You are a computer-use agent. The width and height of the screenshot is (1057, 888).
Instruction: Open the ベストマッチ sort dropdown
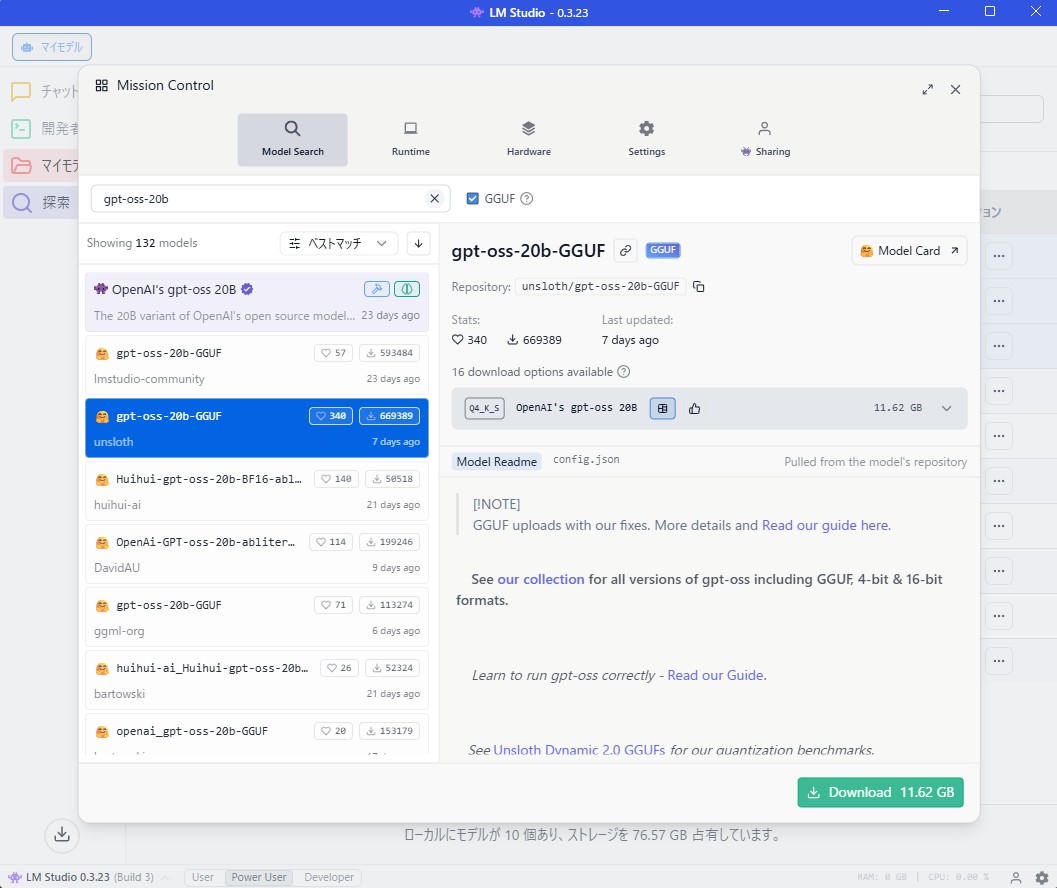pyautogui.click(x=338, y=243)
